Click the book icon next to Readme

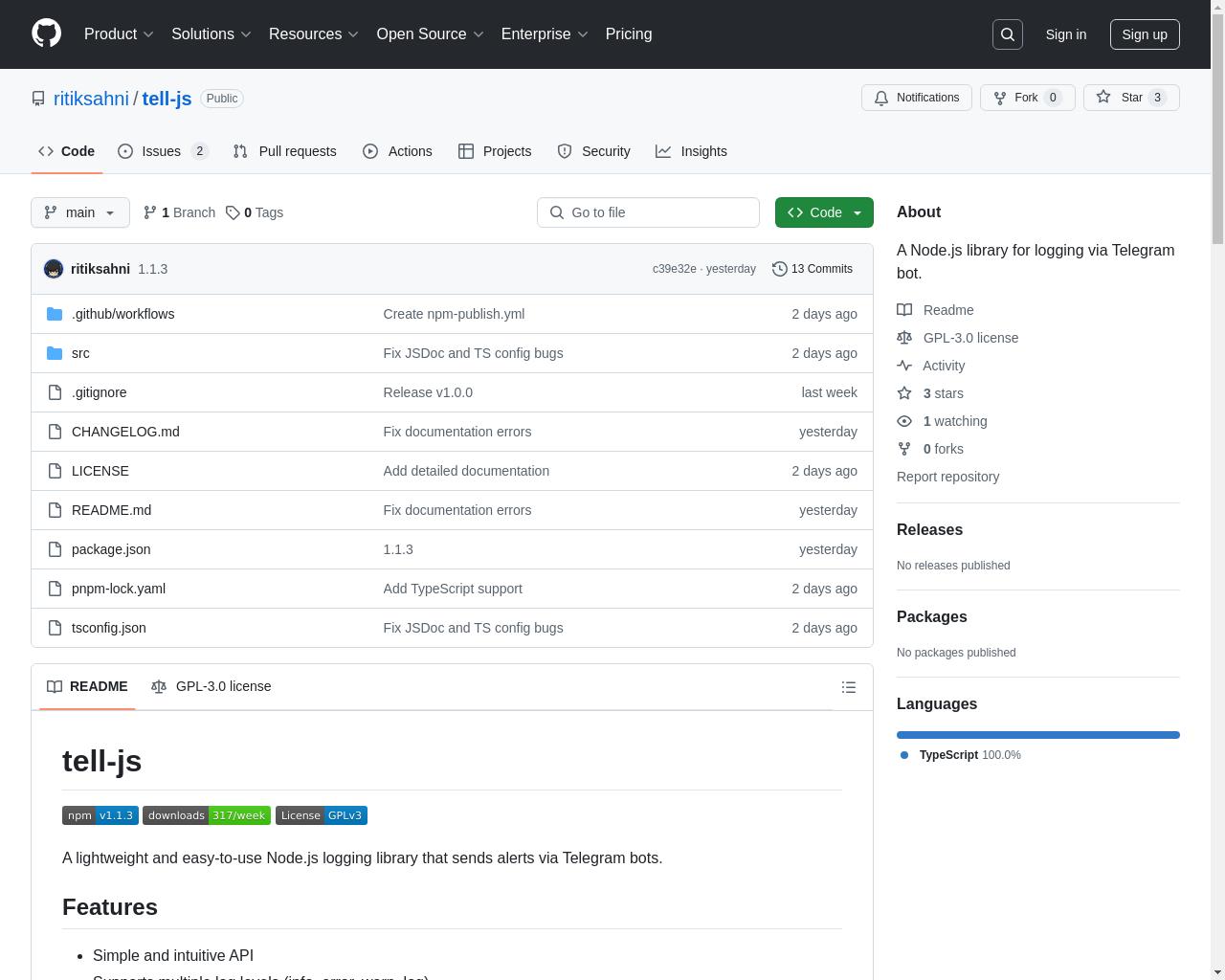904,310
